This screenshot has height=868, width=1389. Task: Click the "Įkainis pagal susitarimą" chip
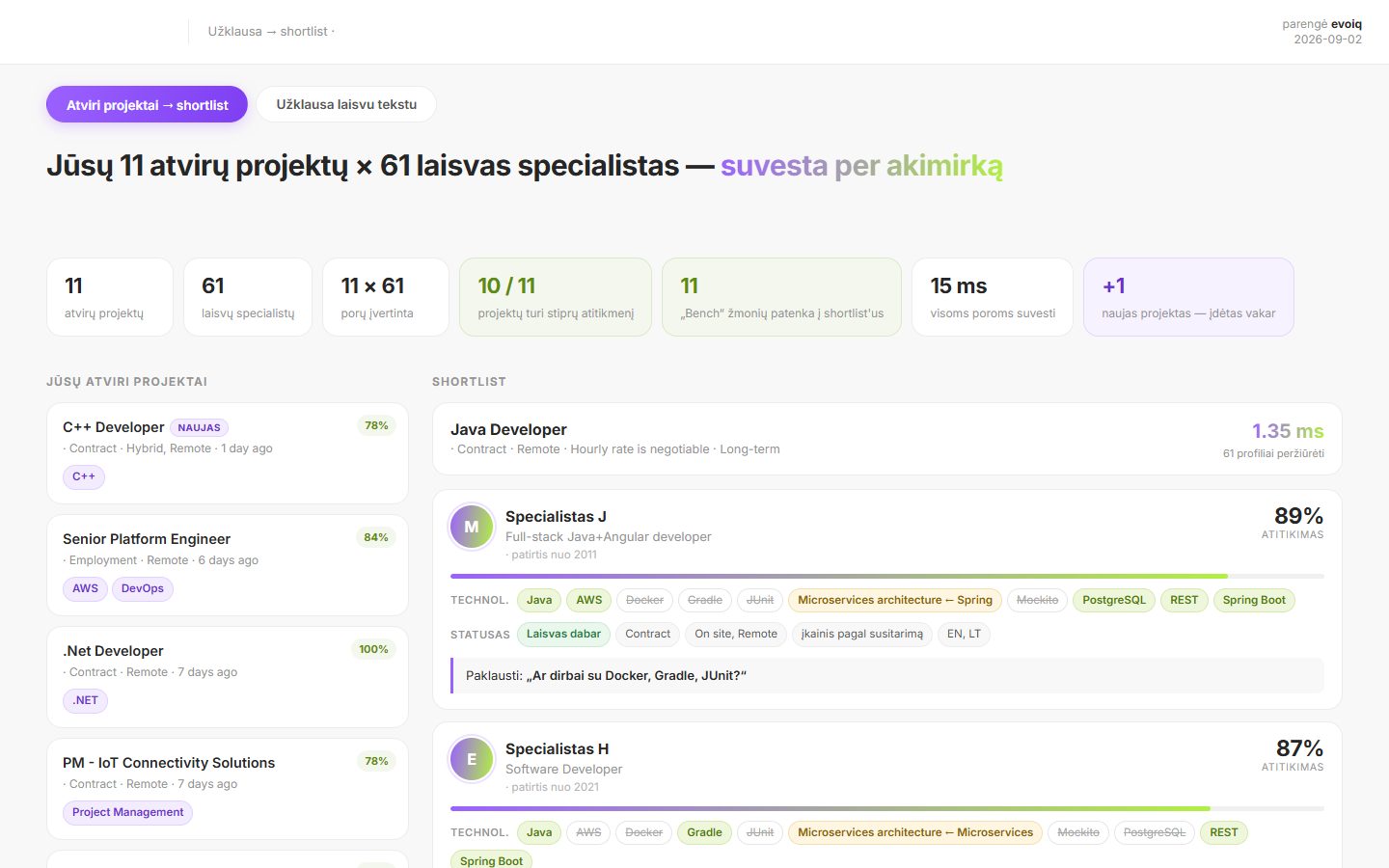coord(862,634)
